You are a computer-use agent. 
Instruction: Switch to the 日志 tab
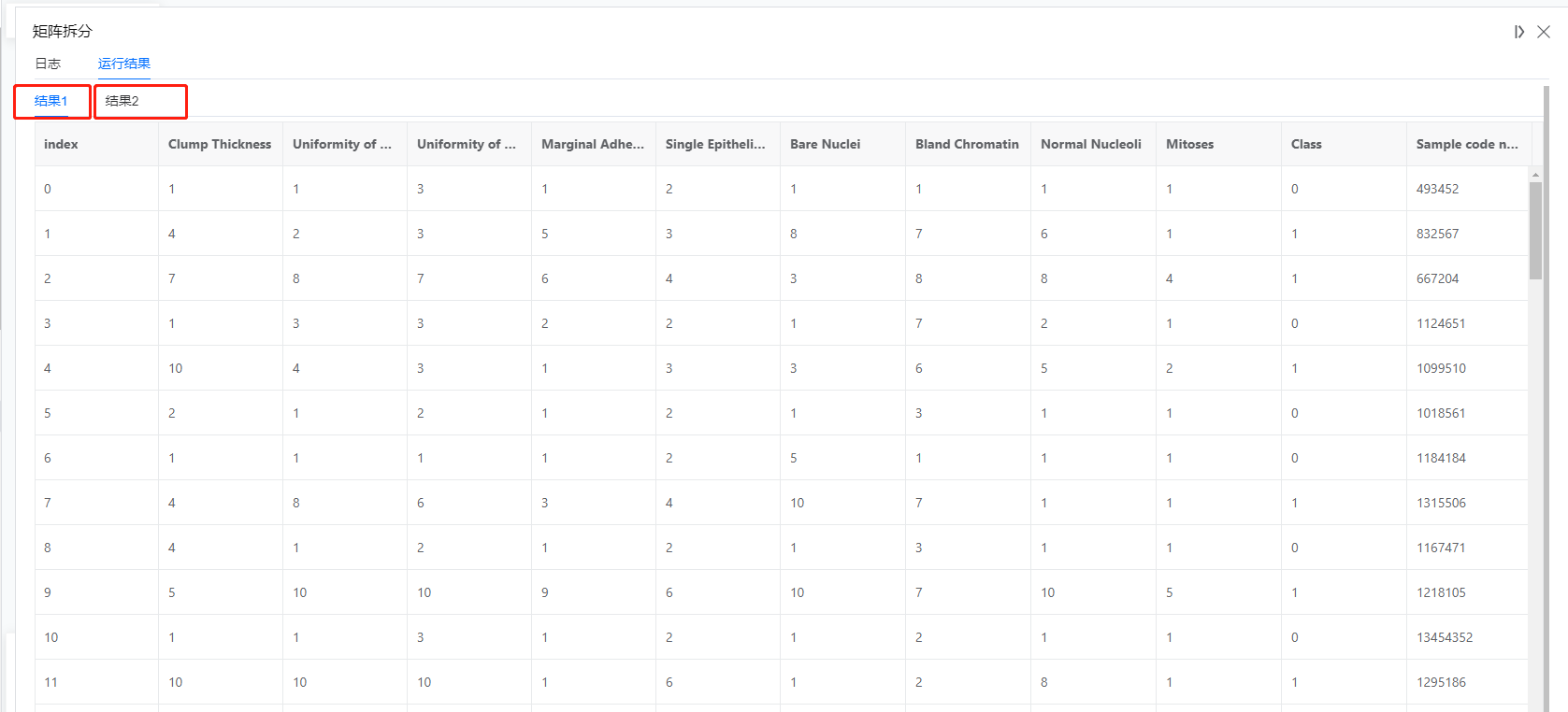pyautogui.click(x=48, y=64)
